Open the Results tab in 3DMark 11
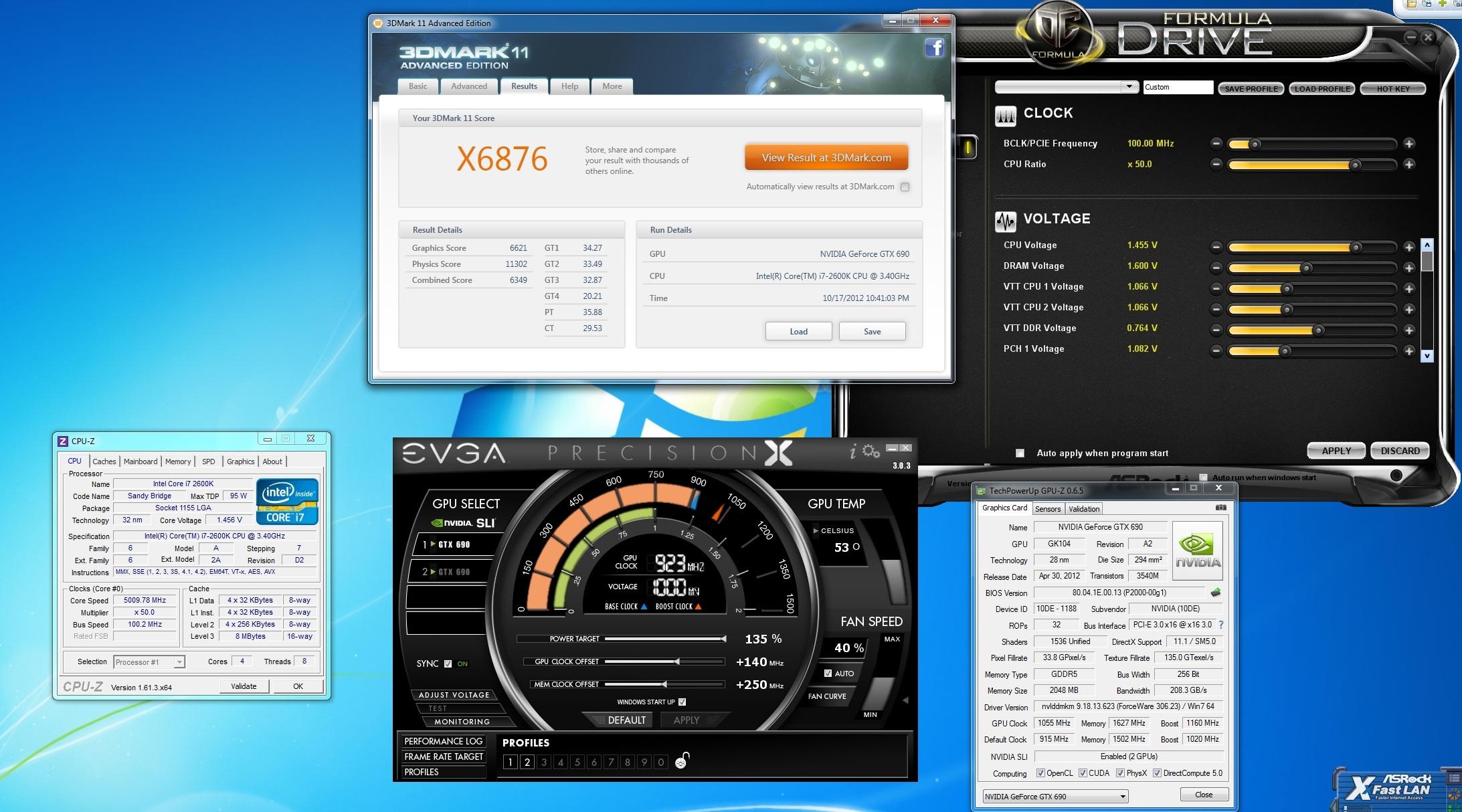Image resolution: width=1462 pixels, height=812 pixels. [524, 86]
